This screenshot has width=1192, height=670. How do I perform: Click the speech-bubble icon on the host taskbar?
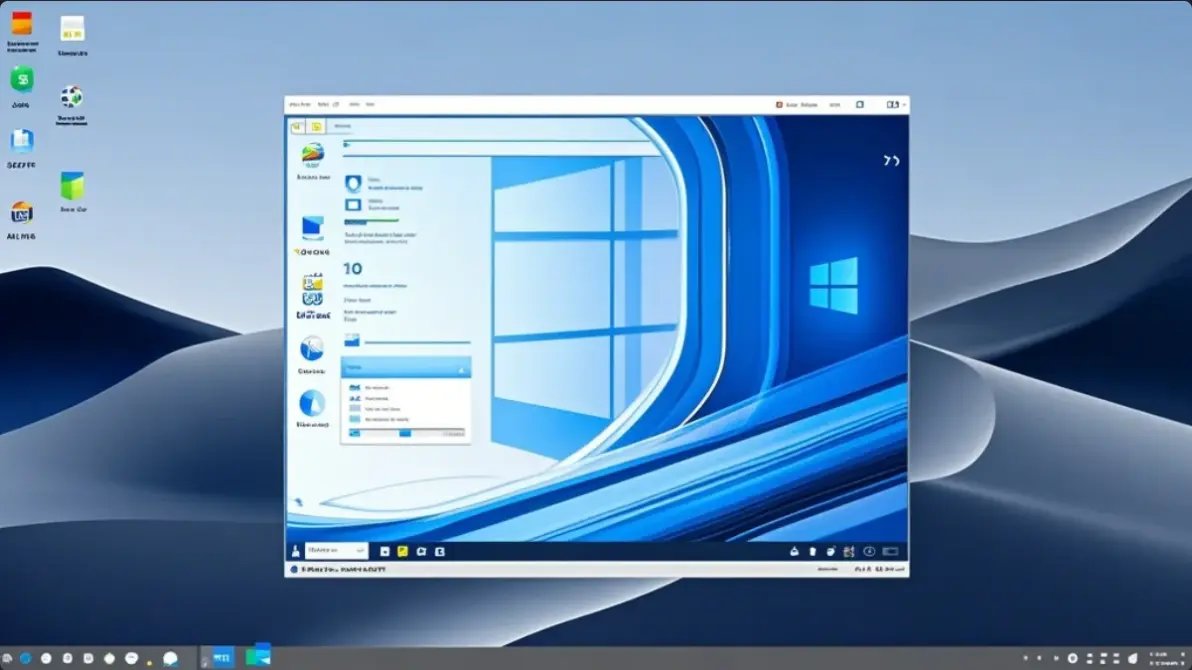pyautogui.click(x=170, y=659)
